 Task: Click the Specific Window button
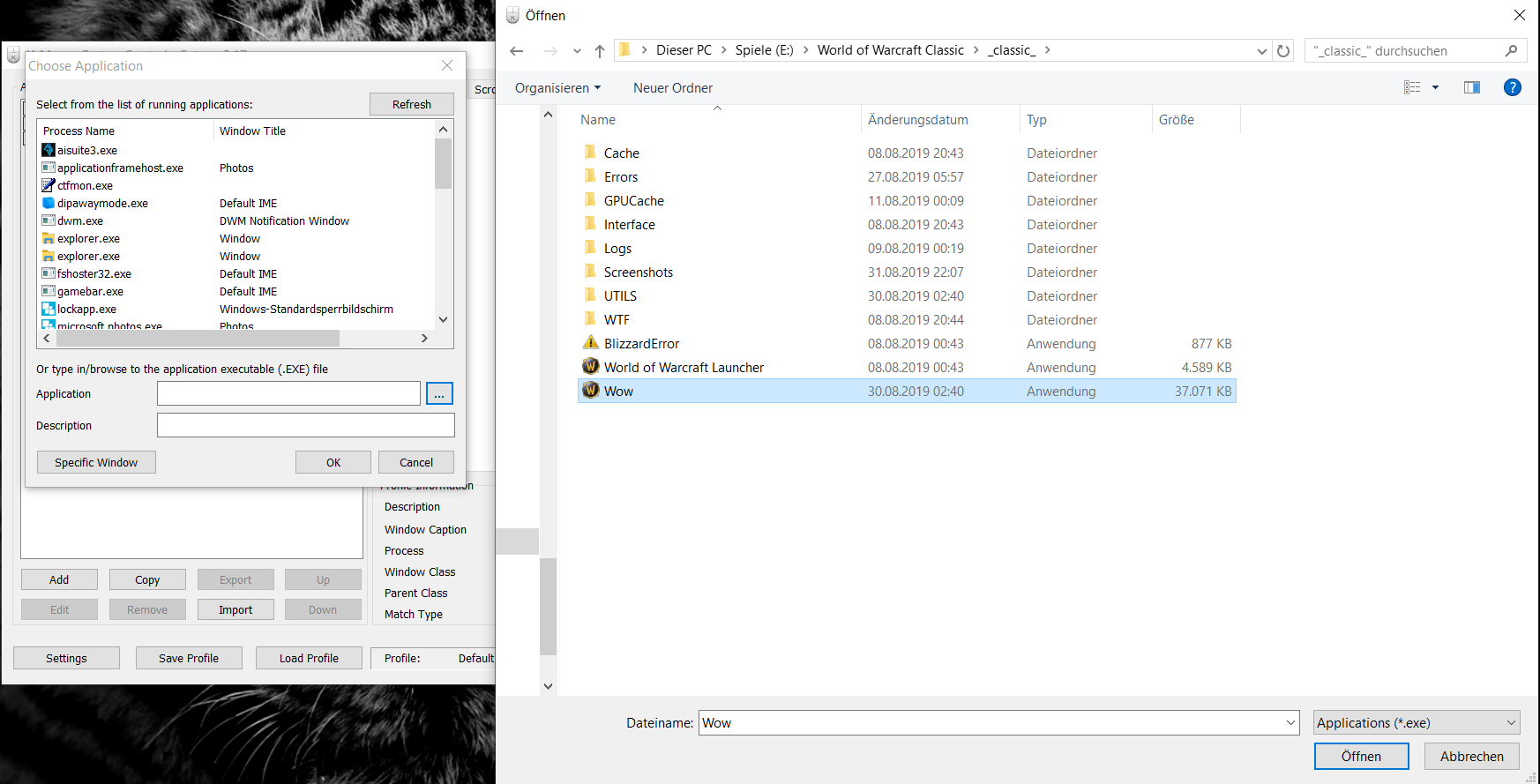96,462
